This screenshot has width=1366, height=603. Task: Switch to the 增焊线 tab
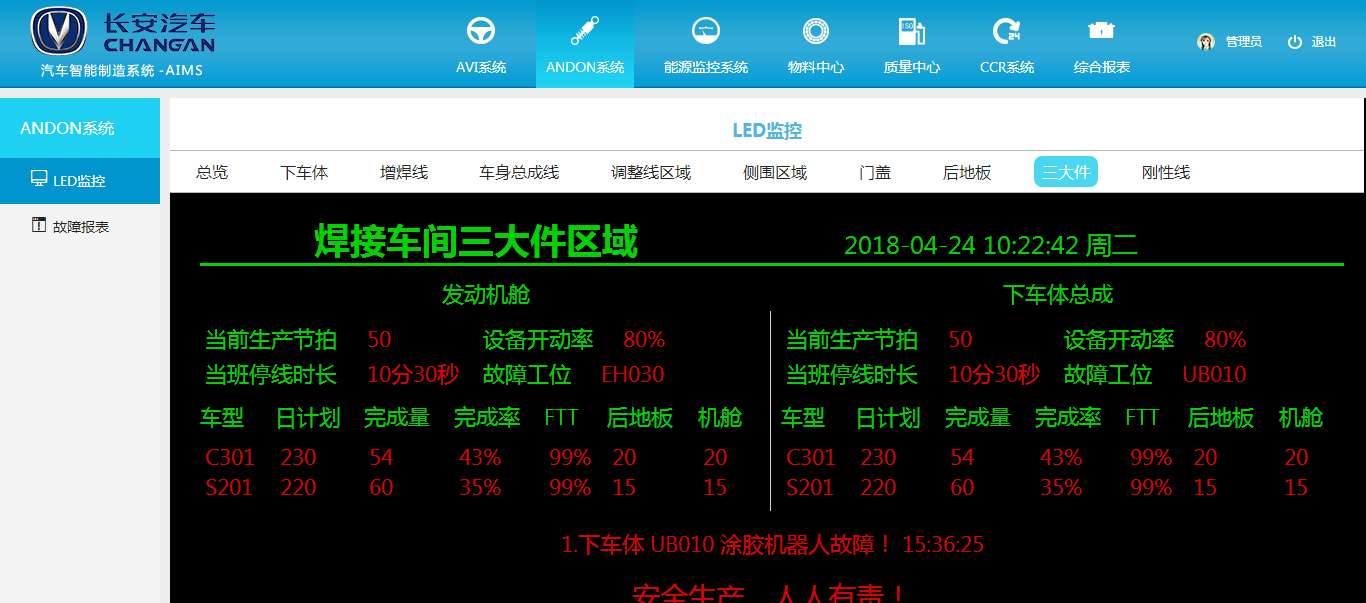click(404, 172)
